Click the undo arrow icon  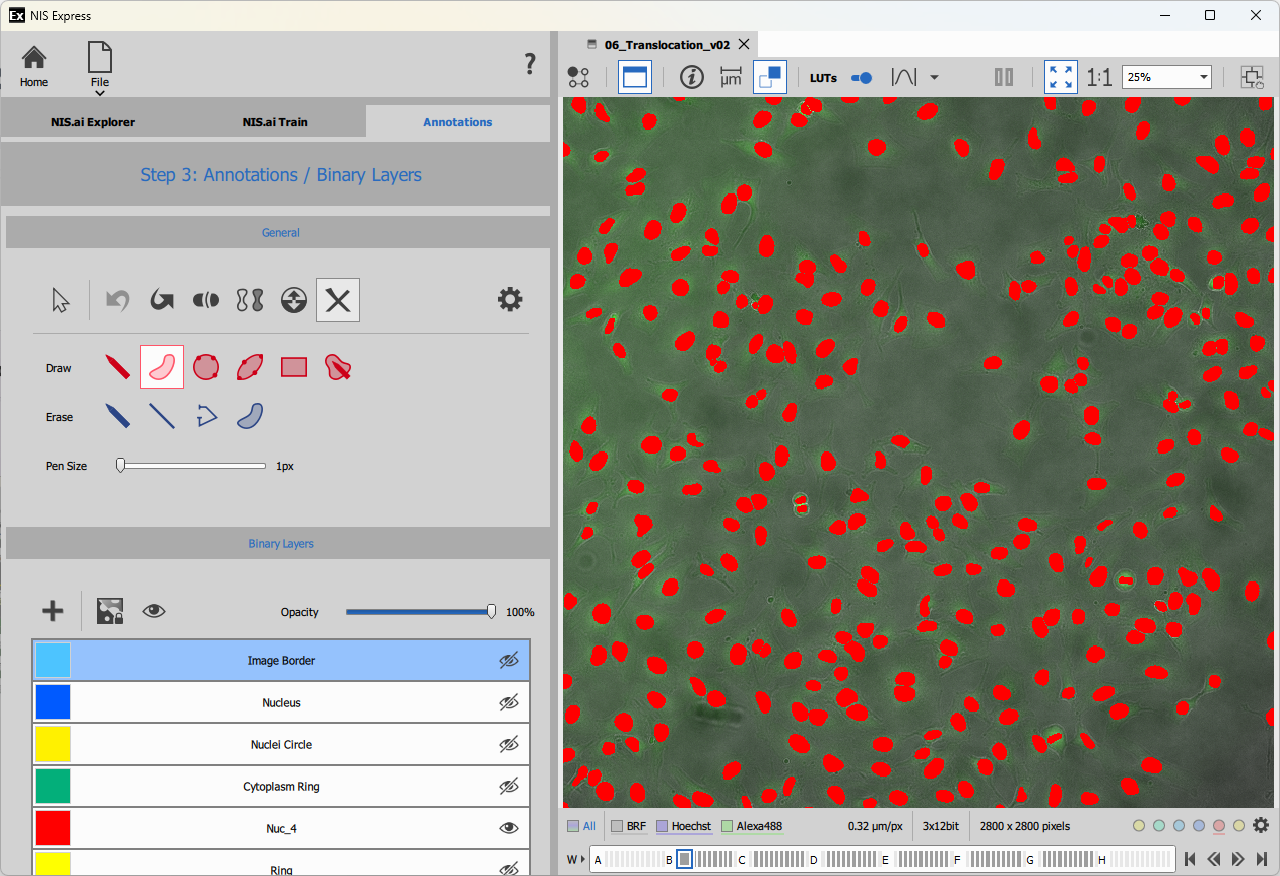pos(118,300)
